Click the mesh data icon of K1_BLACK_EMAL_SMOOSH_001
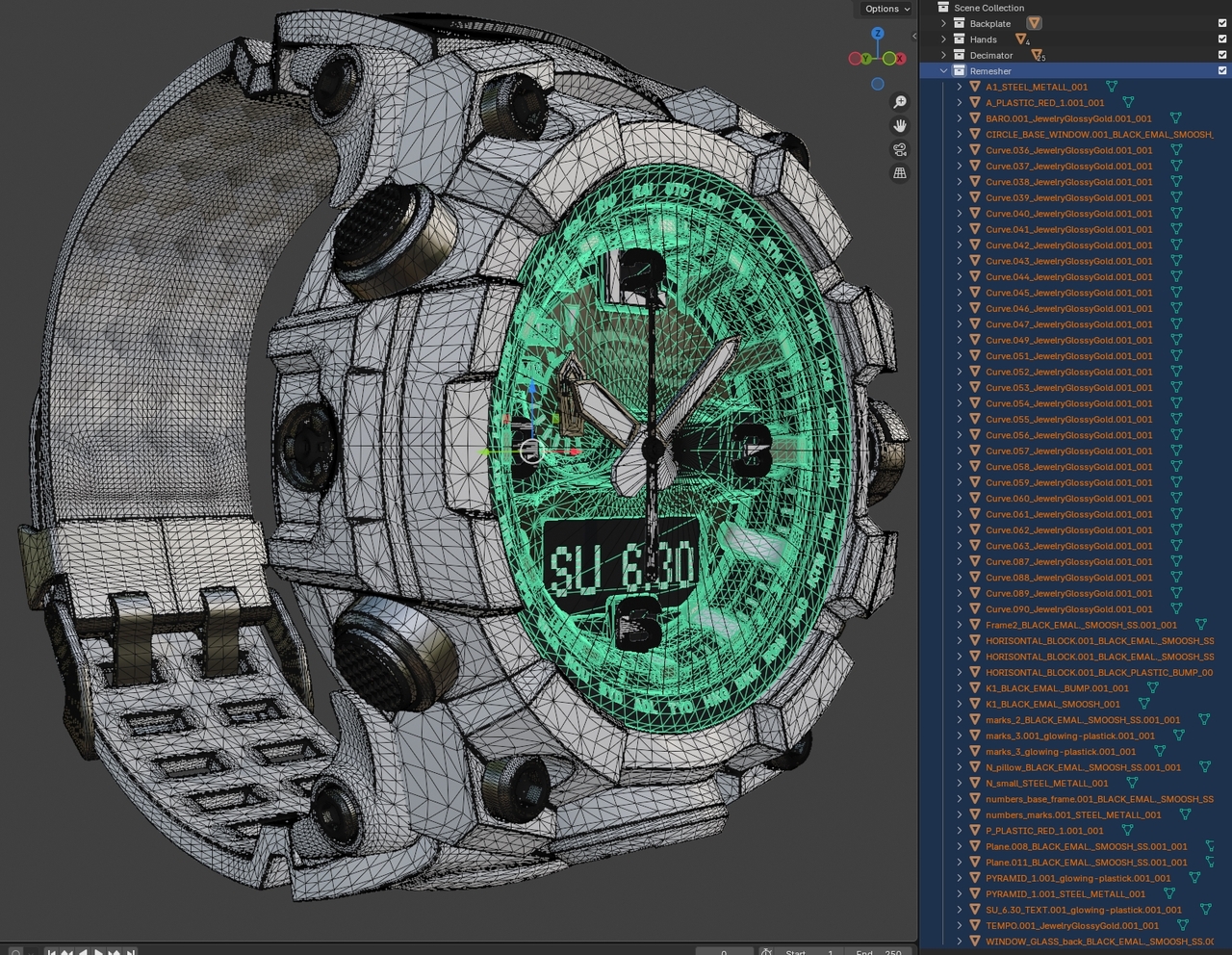 tap(1143, 704)
